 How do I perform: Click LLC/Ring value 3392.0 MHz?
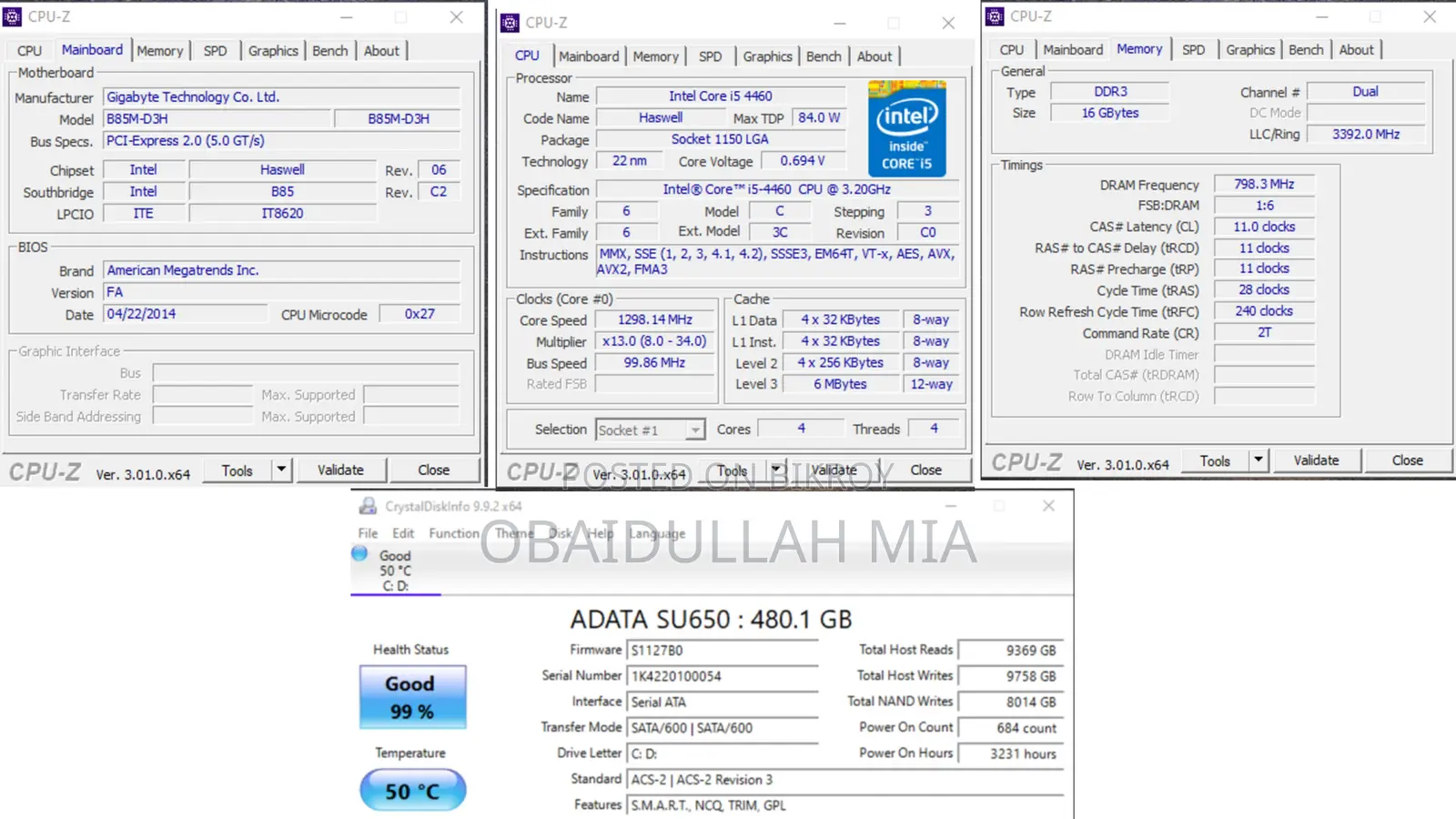(x=1366, y=134)
